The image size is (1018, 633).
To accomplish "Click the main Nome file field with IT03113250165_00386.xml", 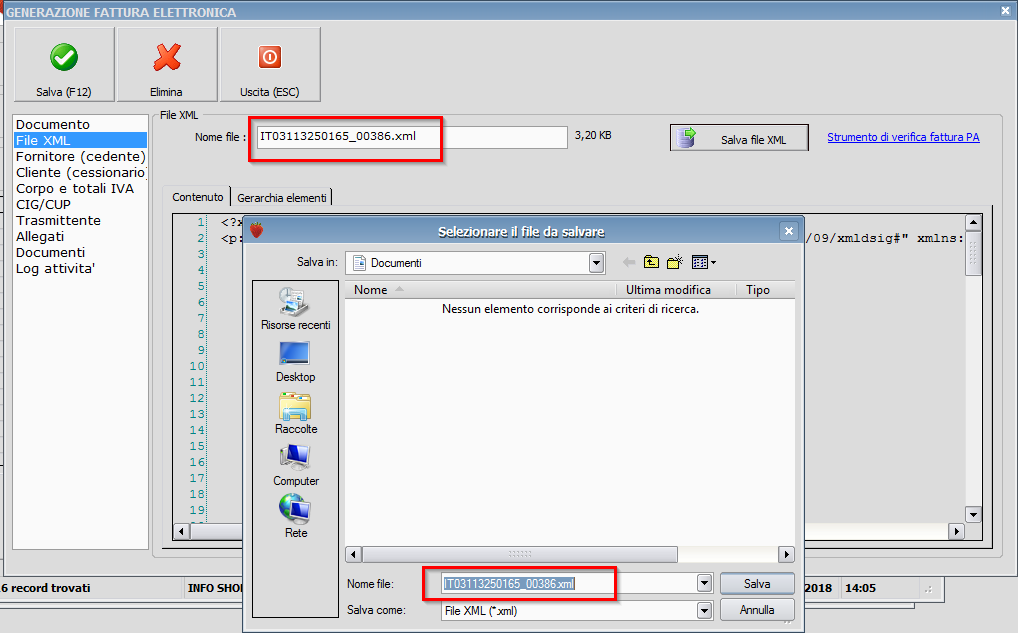I will 412,136.
